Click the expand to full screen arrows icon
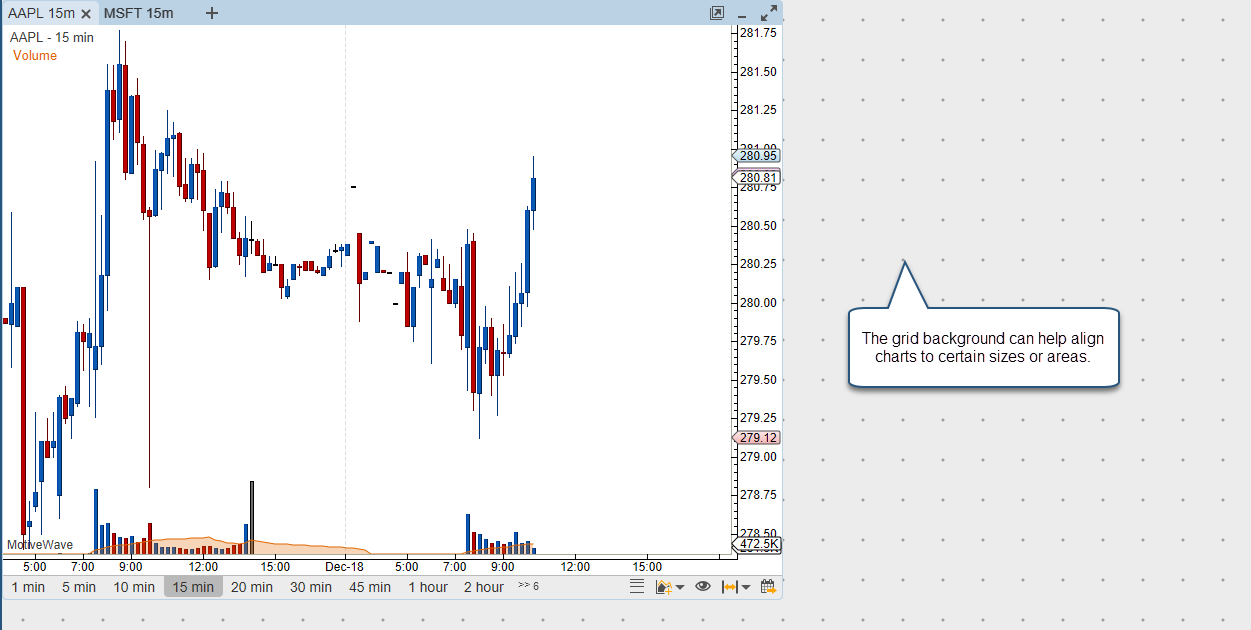The image size is (1251, 630). tap(769, 13)
